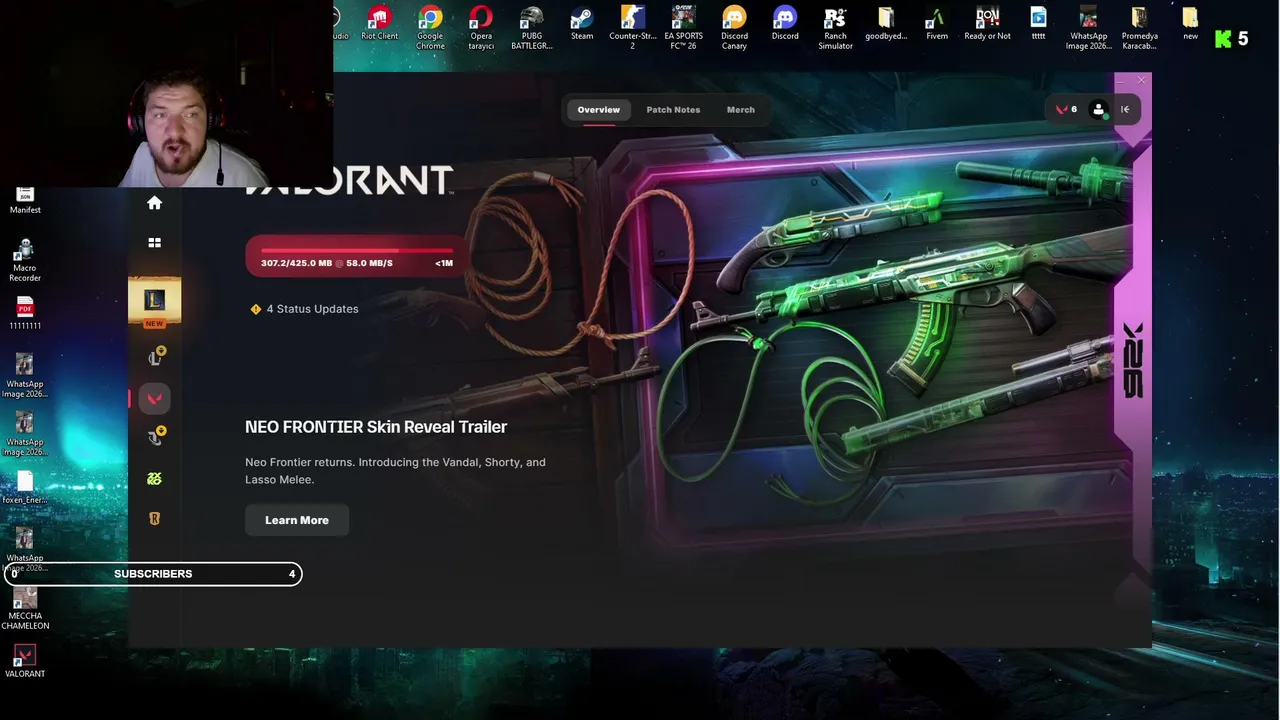Click the Valorant mission badge showing 6
The width and height of the screenshot is (1280, 720).
[1066, 110]
